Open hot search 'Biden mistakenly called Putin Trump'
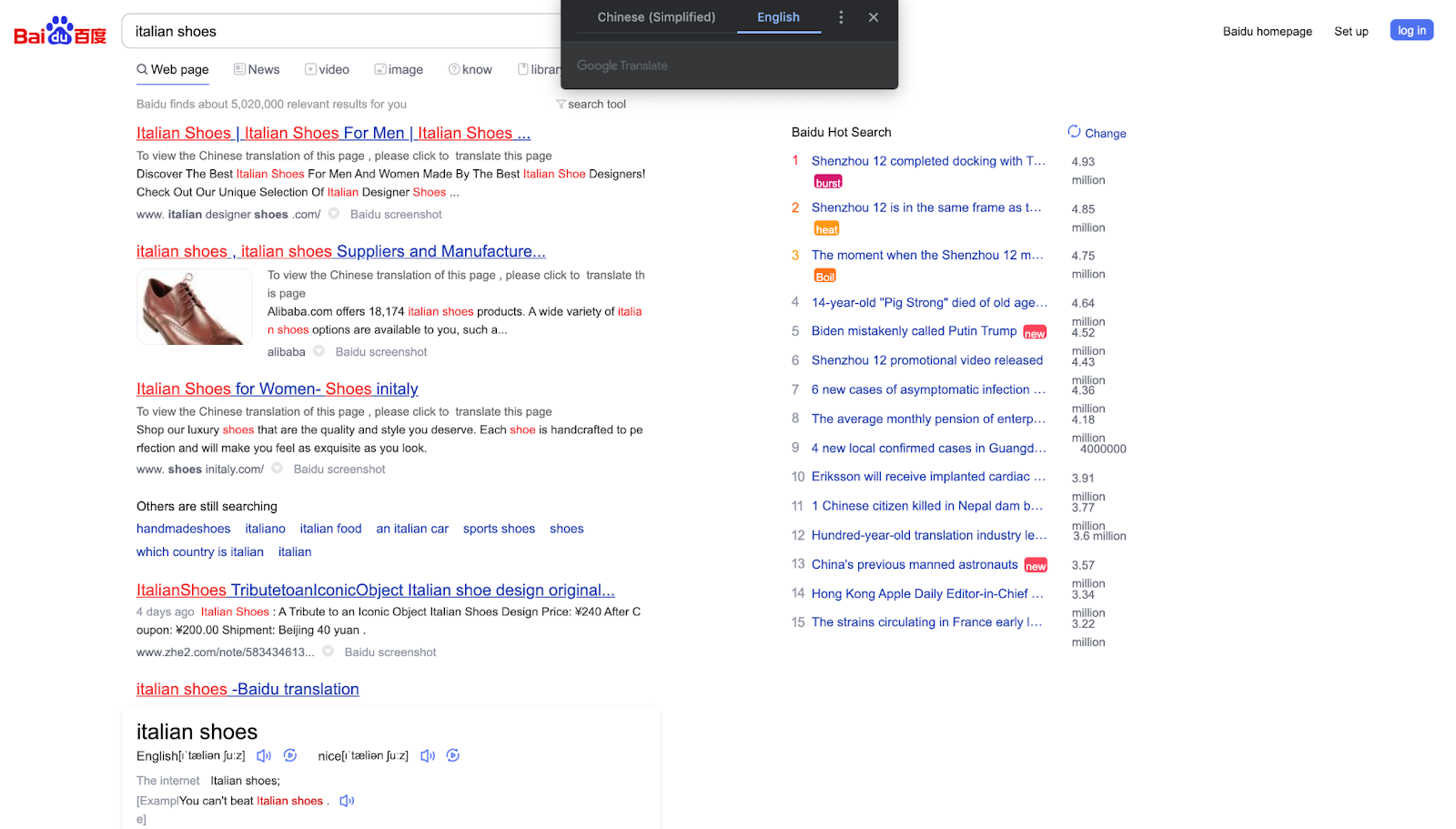 (x=914, y=331)
